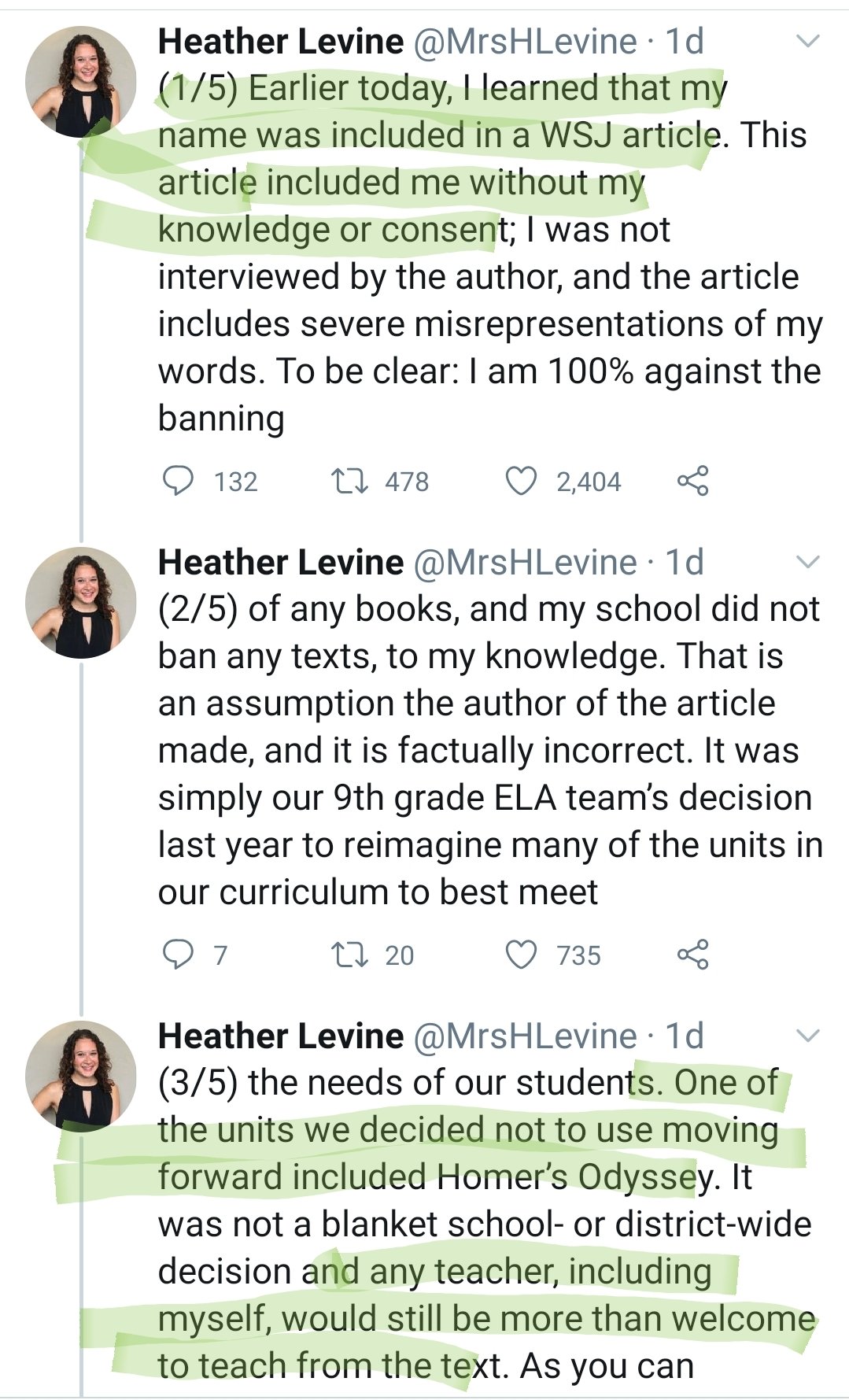
Task: Share the 1/5 tweet
Action: [x=692, y=481]
